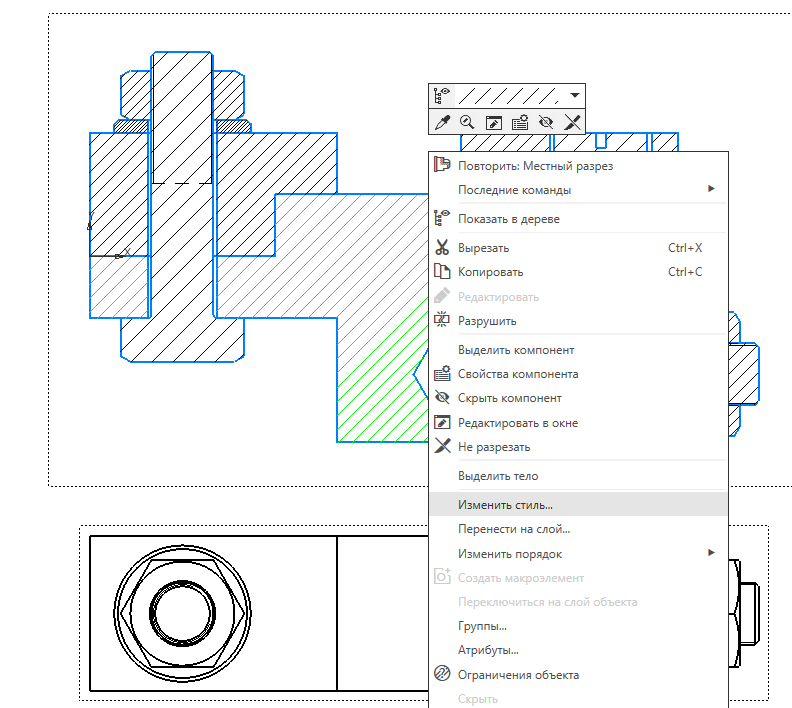Expand the arrow next to 'Последние команды'

711,189
